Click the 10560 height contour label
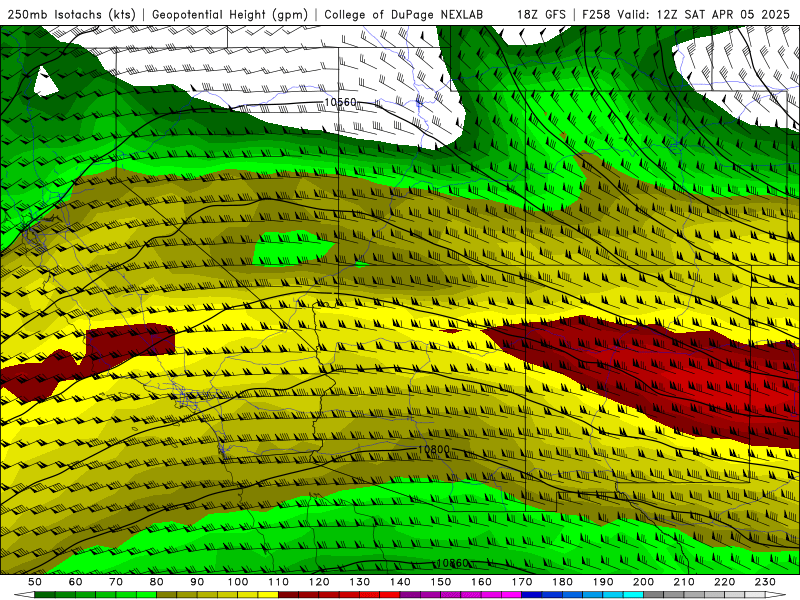 (x=340, y=103)
